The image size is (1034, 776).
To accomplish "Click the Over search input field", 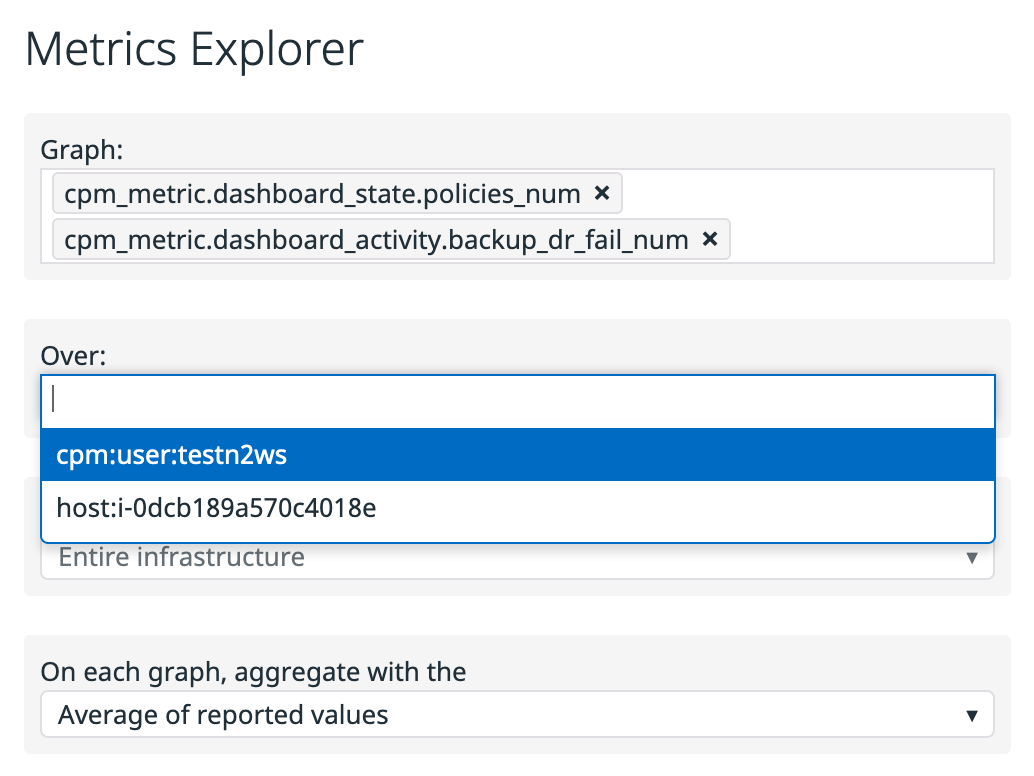I will click(x=517, y=400).
